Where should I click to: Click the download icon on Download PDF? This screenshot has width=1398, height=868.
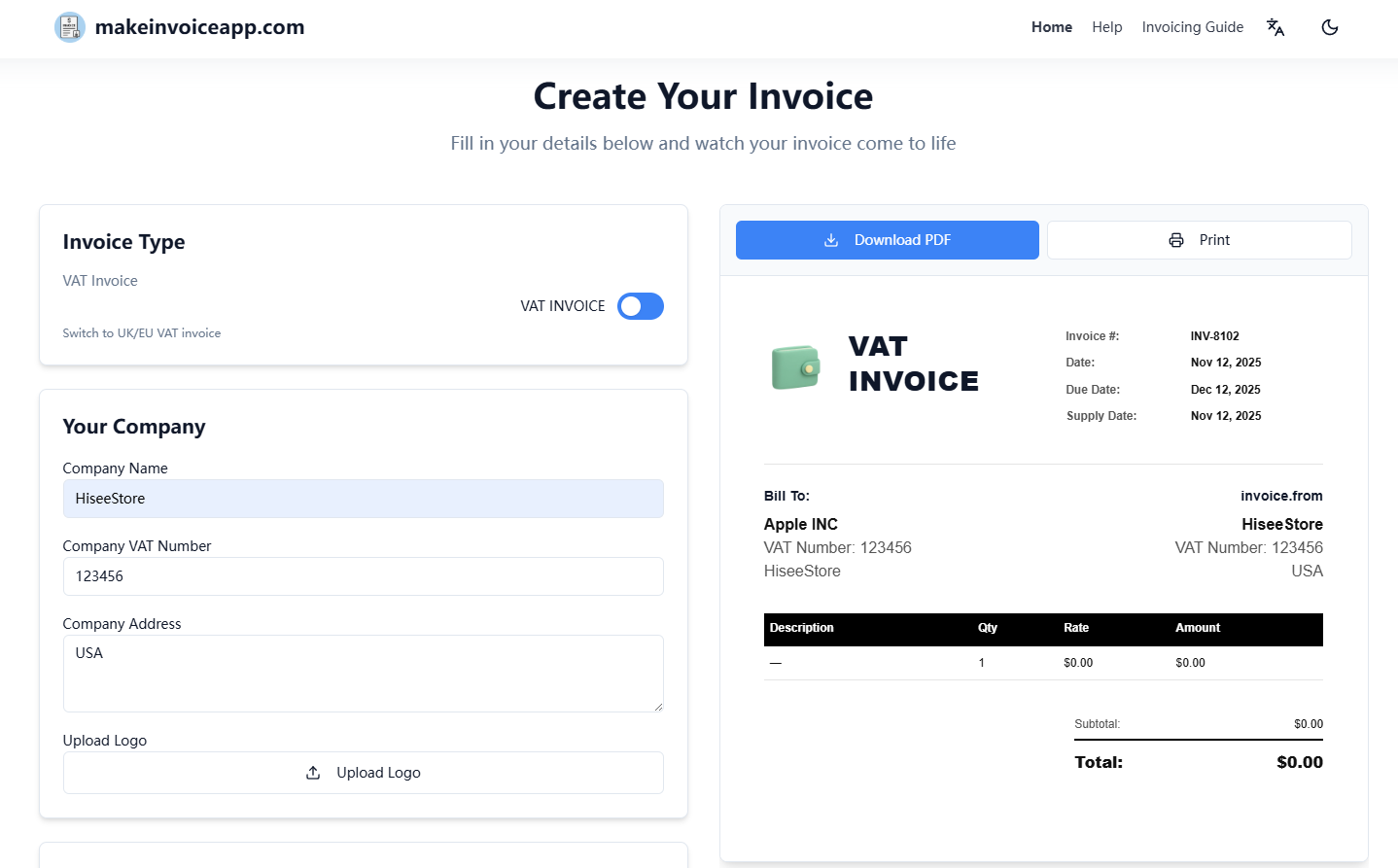pos(831,239)
